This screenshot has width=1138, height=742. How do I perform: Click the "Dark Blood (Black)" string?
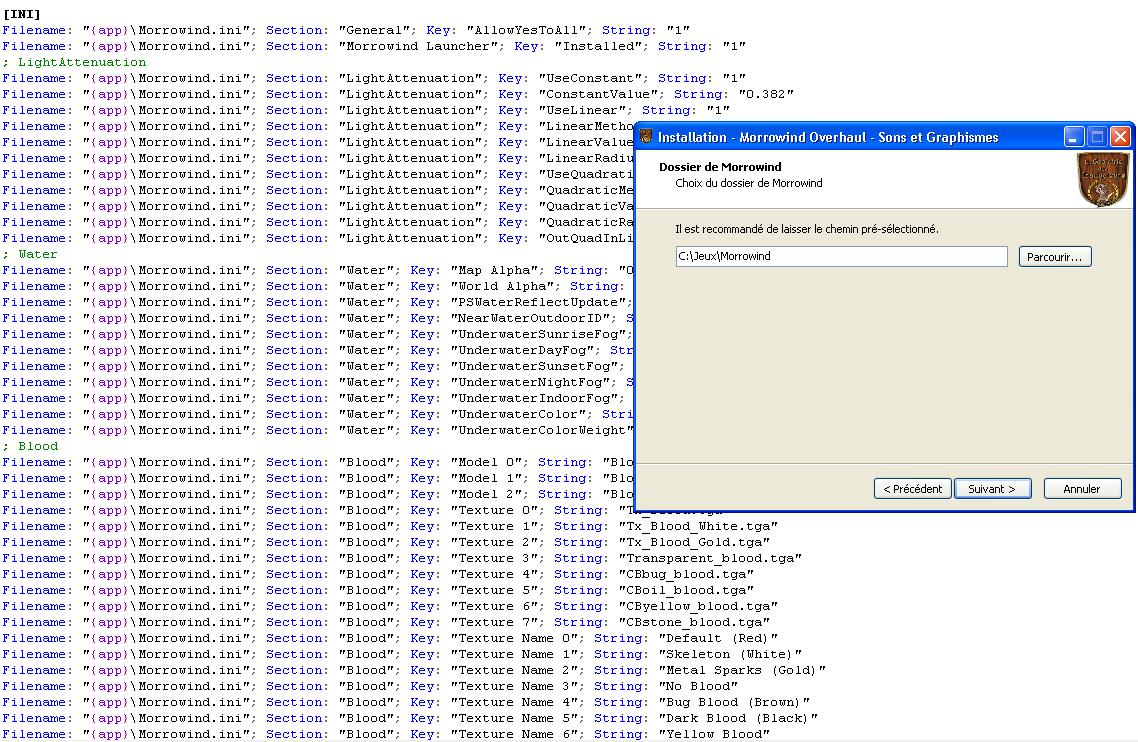pos(738,718)
